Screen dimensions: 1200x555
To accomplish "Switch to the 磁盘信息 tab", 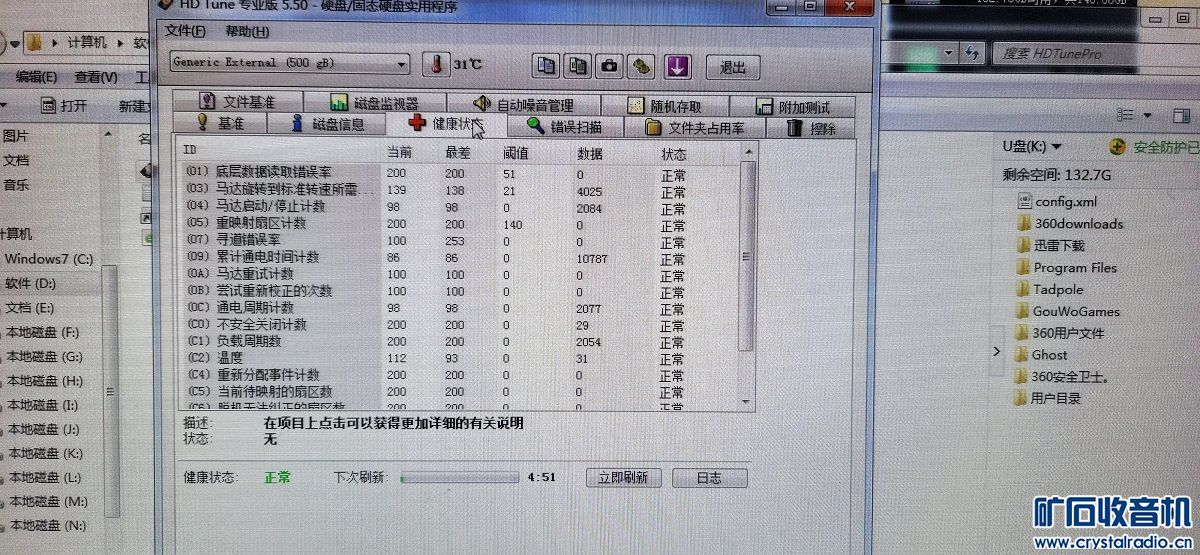I will [326, 124].
